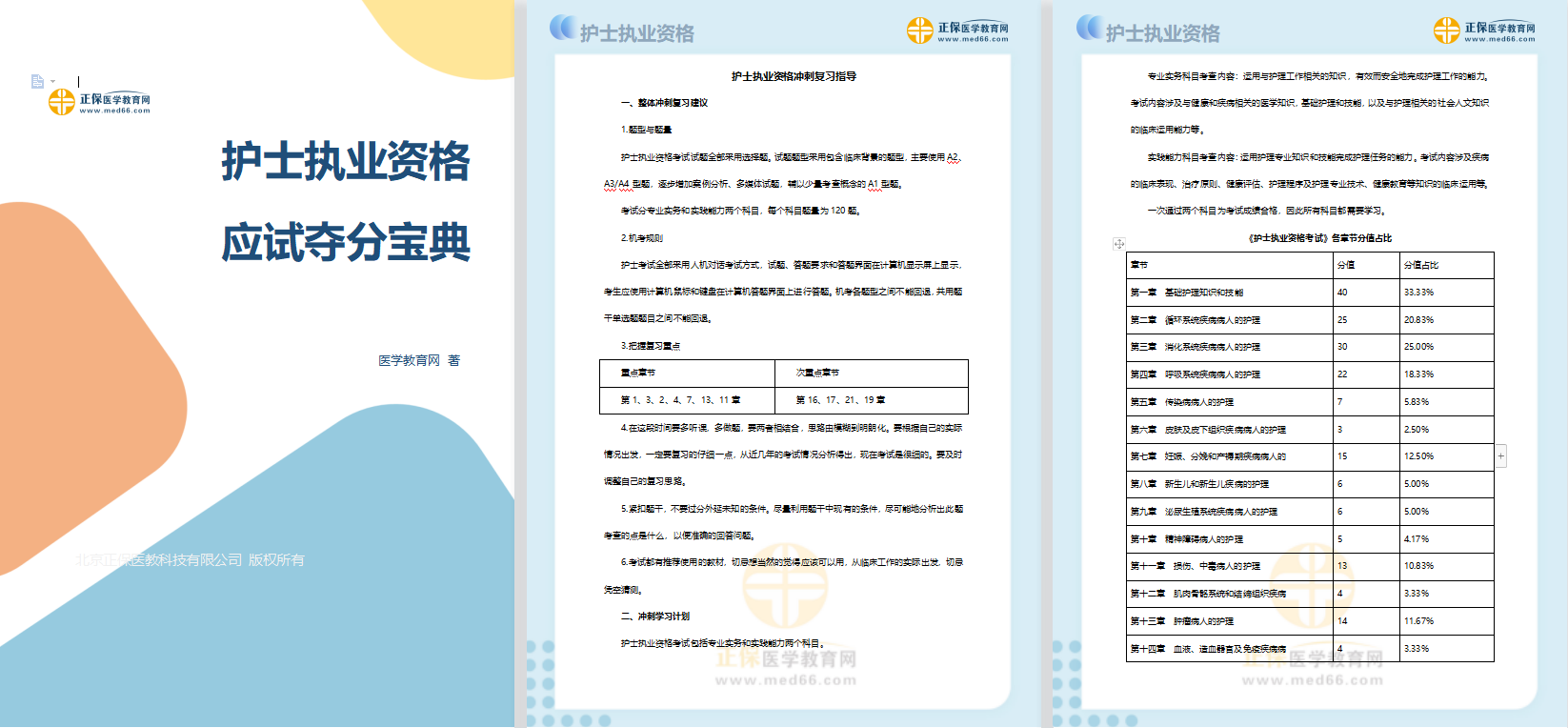Screen dimensions: 1568x728
Task: Click the paragraph layout icon on cover page
Action: pos(37,82)
